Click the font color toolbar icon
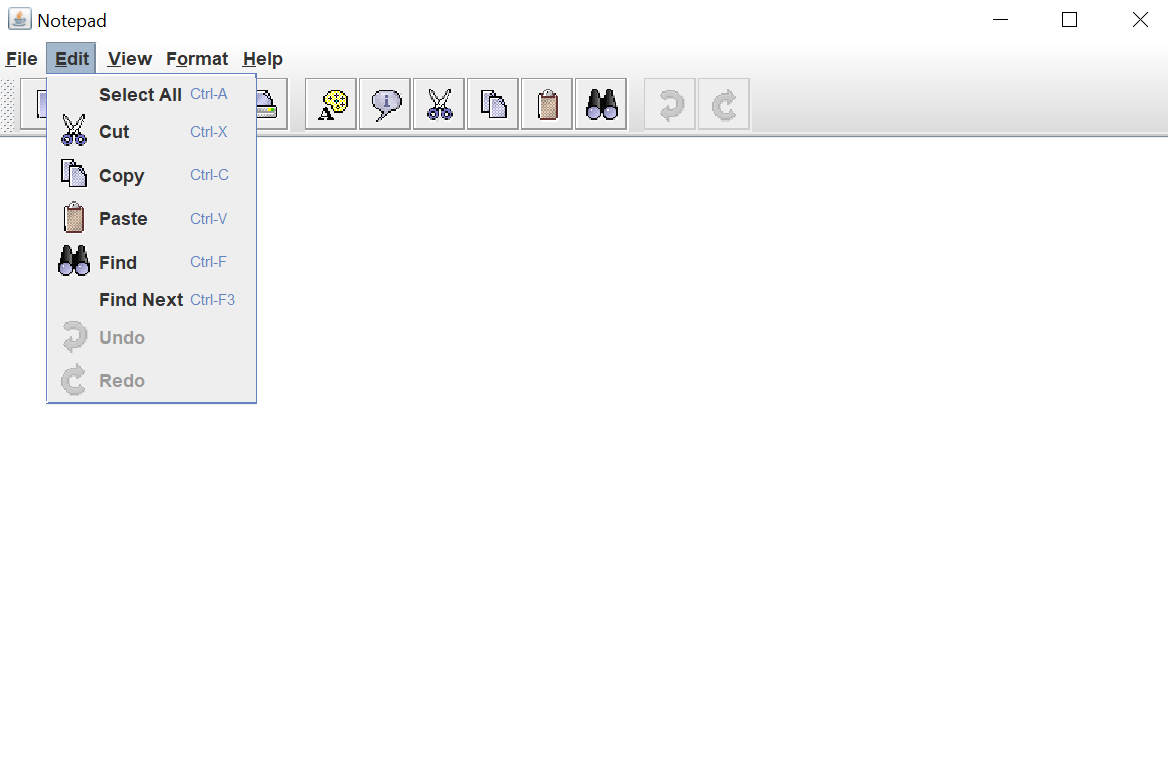Screen dimensions: 1168x767 point(331,104)
